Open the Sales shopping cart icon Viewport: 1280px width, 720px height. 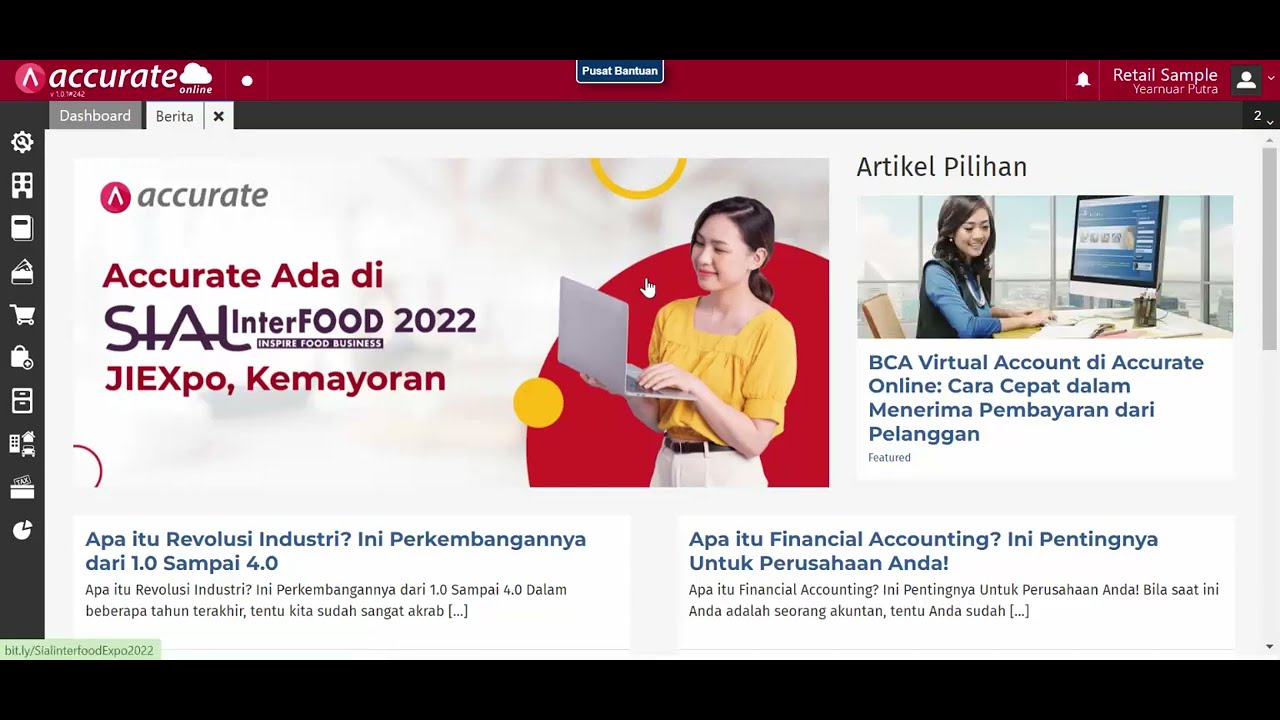point(22,315)
